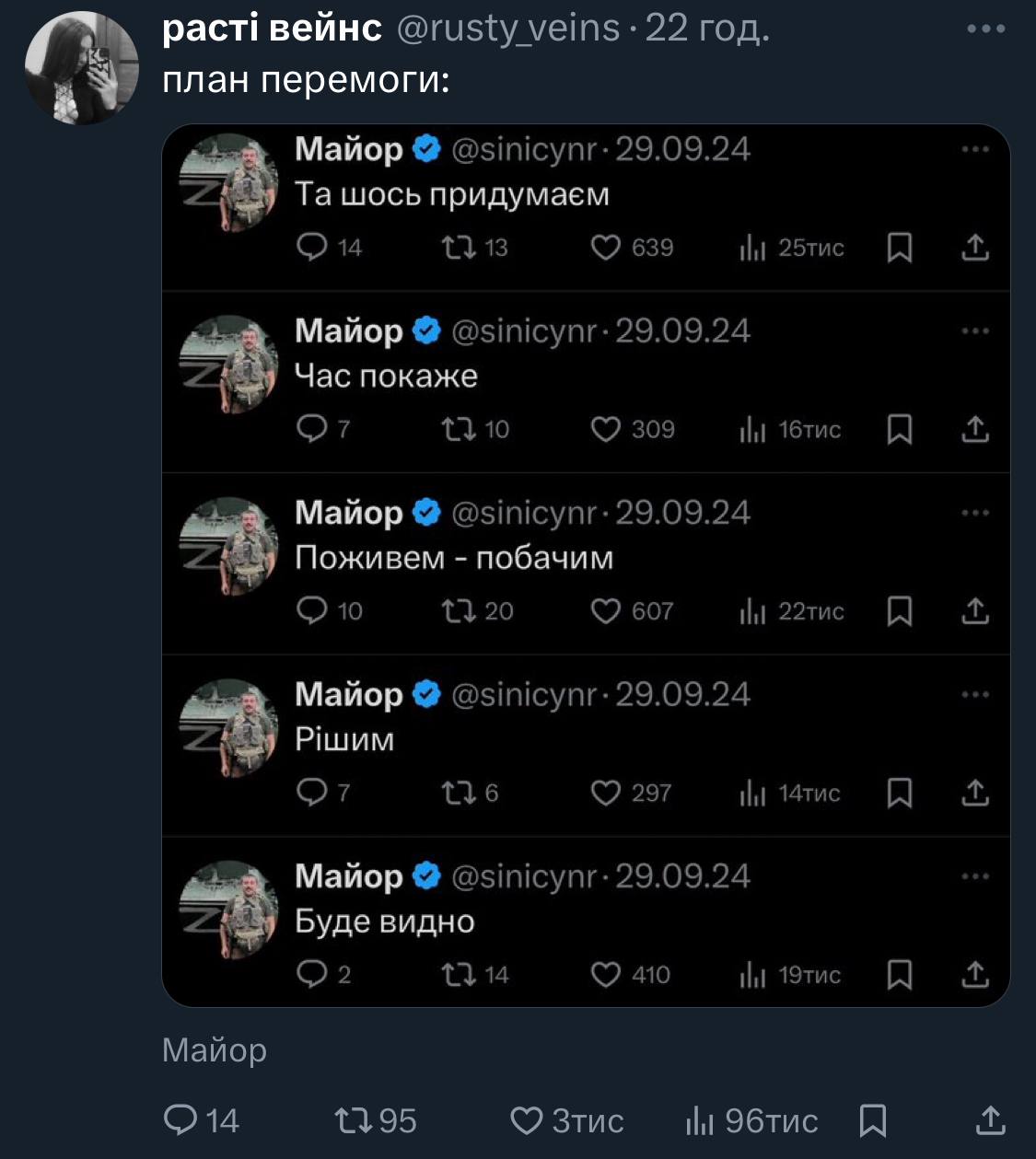View analytics of 'Поживем - побачим' tweet
1036x1159 pixels.
click(752, 611)
